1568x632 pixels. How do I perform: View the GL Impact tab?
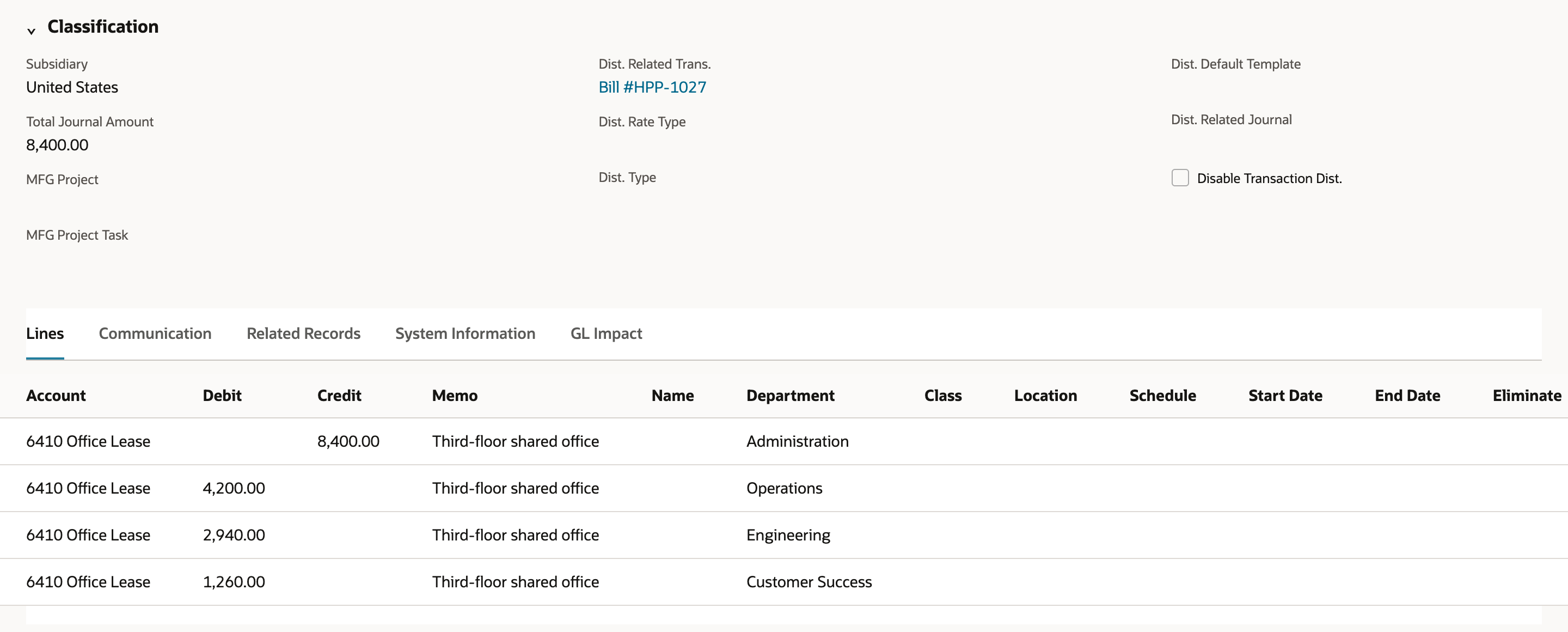point(605,333)
